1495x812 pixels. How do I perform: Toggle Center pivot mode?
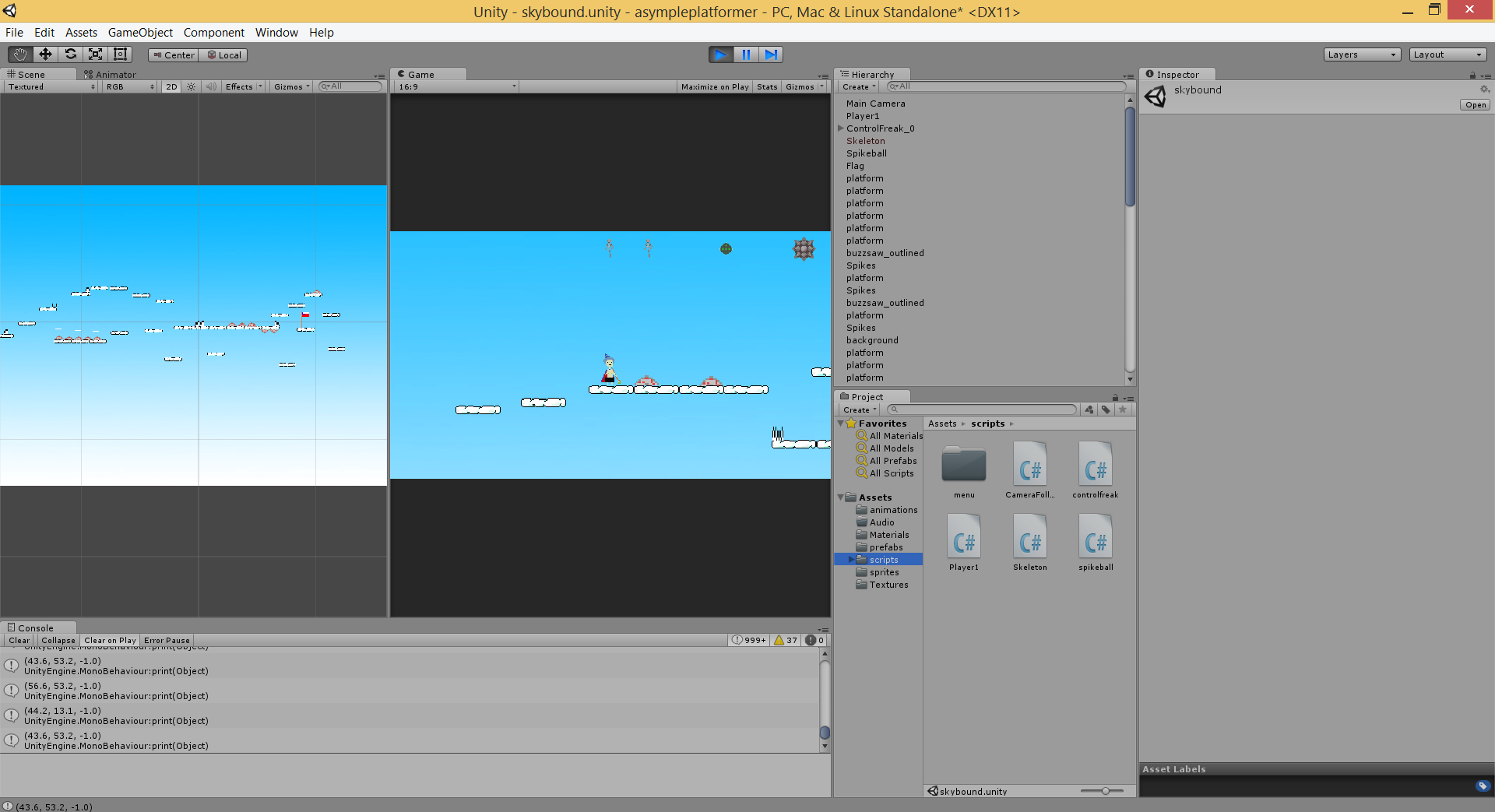coord(174,55)
